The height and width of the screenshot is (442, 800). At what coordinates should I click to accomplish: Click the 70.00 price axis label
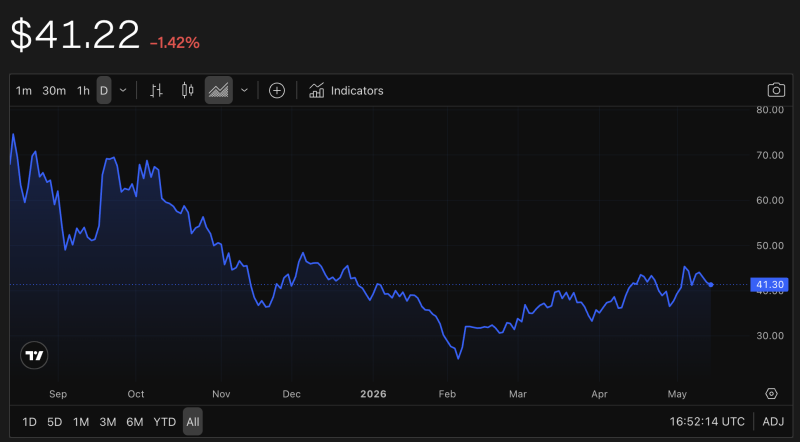(x=770, y=155)
